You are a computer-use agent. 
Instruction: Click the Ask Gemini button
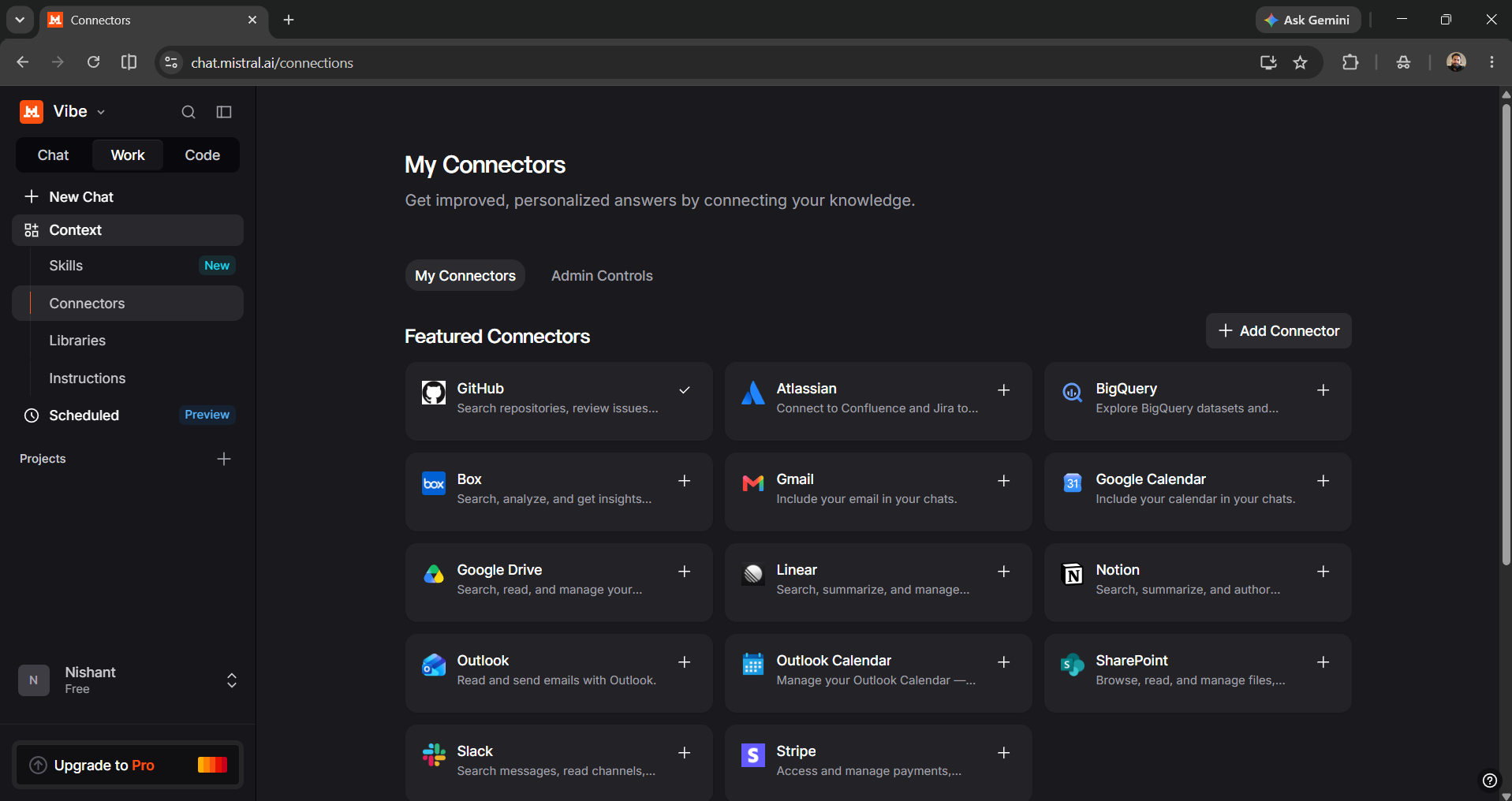click(1309, 20)
